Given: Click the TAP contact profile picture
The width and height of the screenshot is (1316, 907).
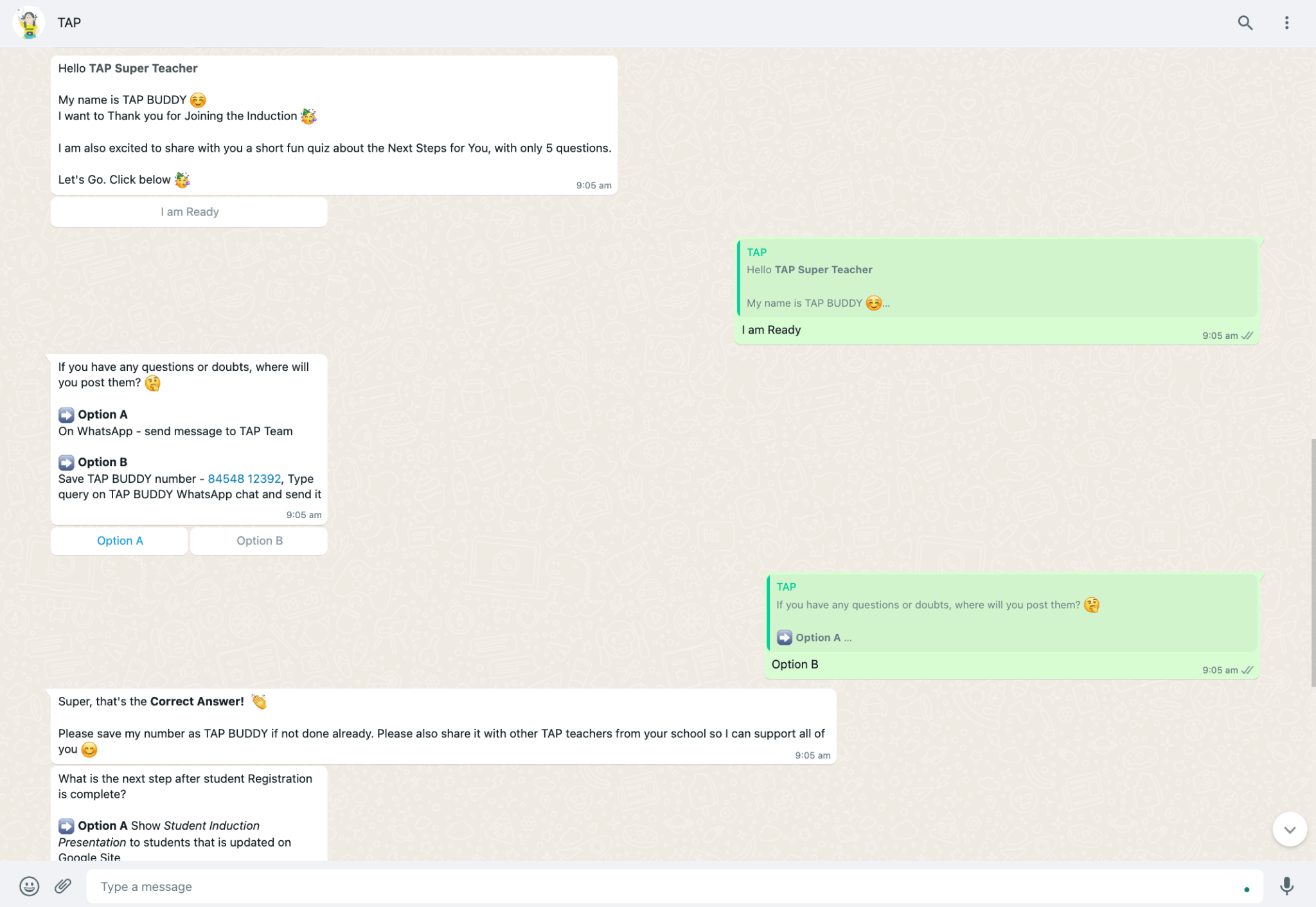Looking at the screenshot, I should point(29,23).
